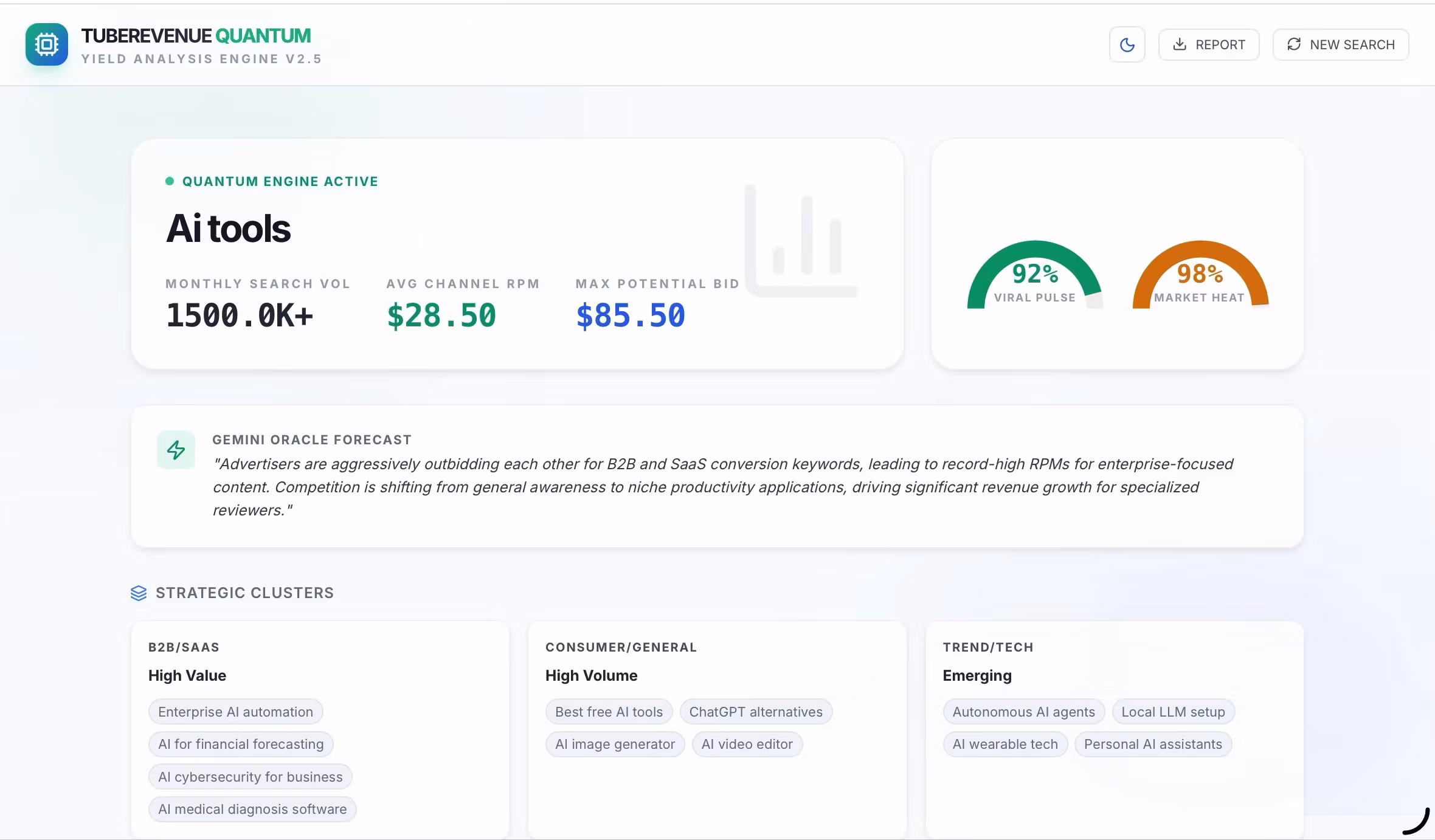Viewport: 1435px width, 840px height.
Task: Click the Market Heat 98% gauge
Action: 1200,277
